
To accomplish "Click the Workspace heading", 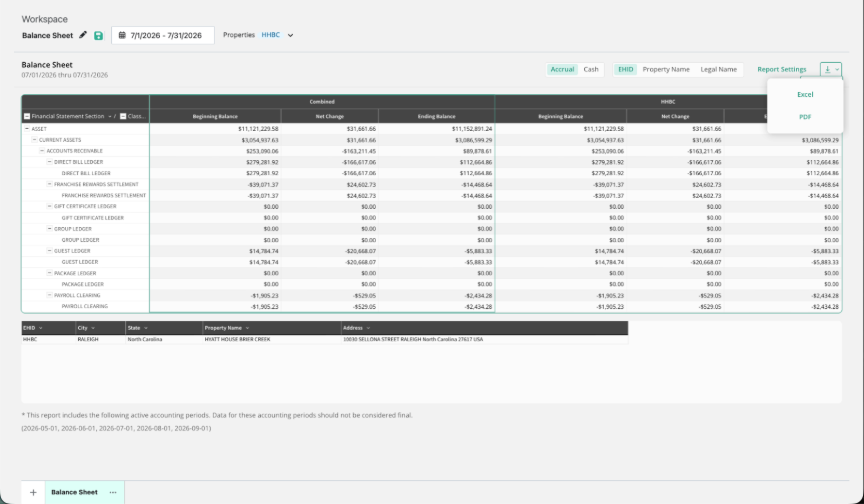I will (45, 19).
